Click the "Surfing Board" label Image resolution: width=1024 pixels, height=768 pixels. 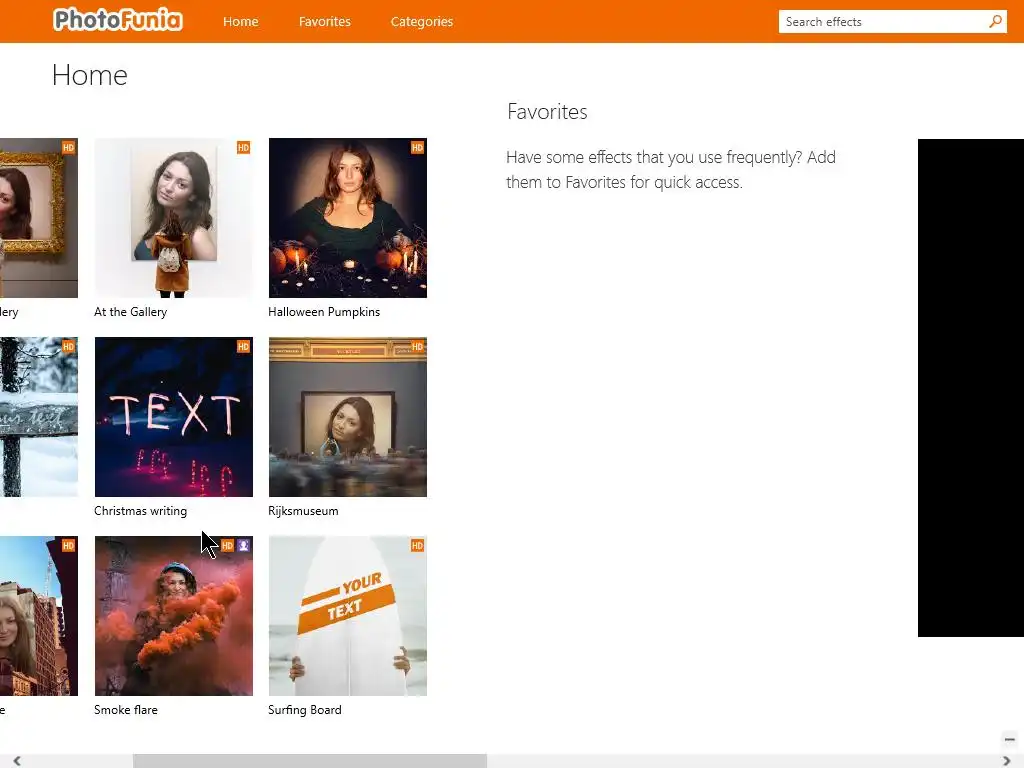click(304, 710)
